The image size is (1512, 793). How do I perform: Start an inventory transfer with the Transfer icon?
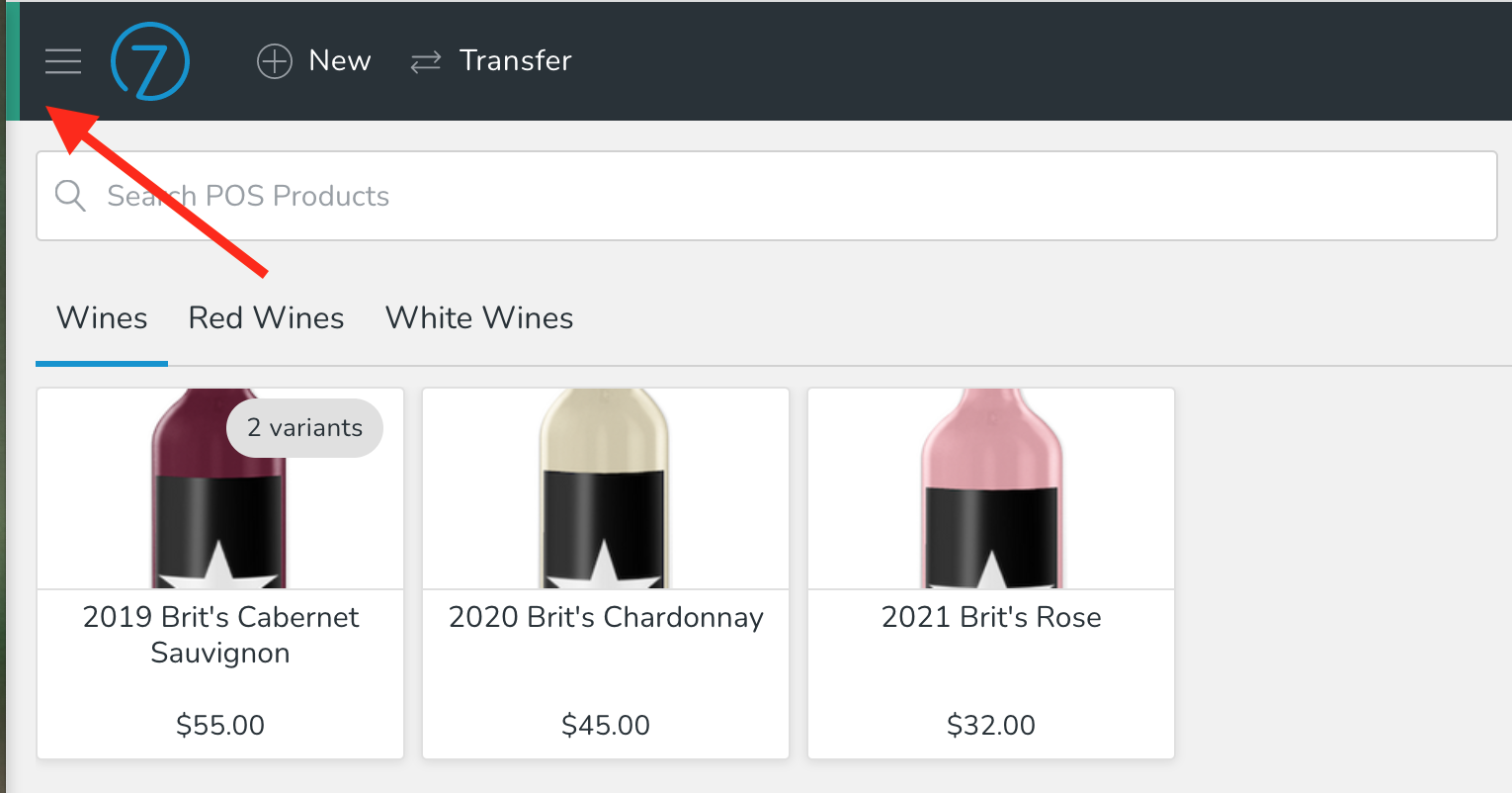click(x=425, y=60)
